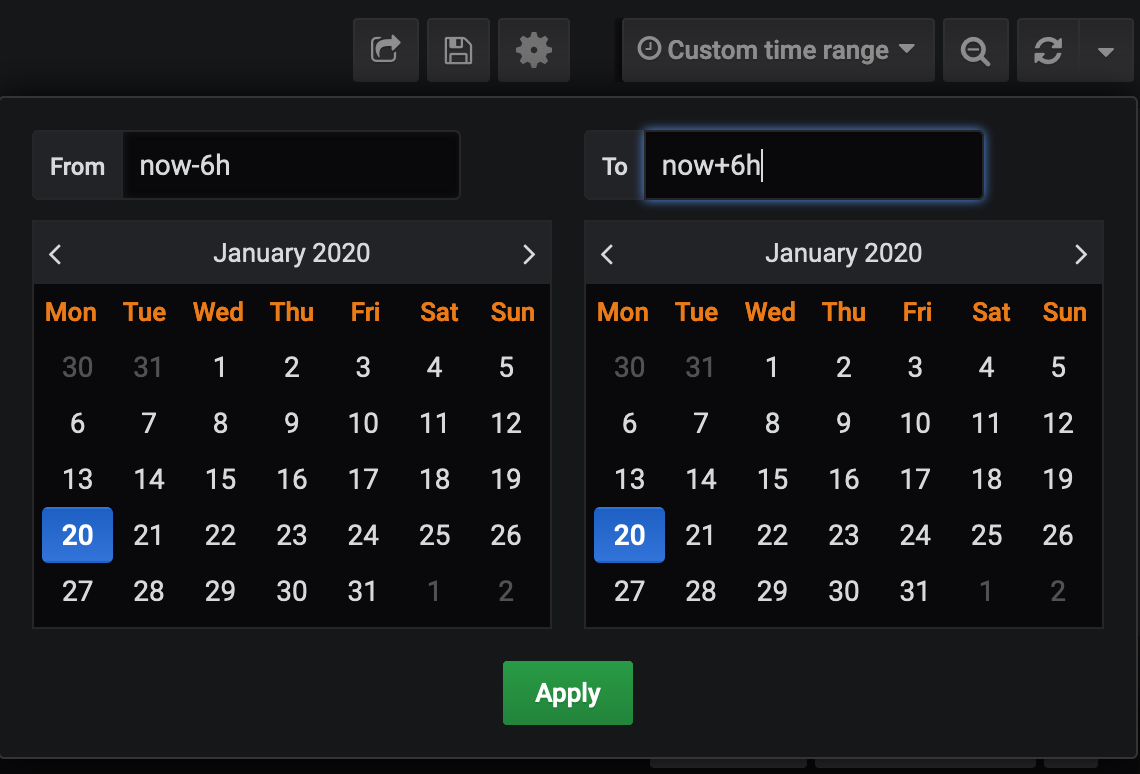Select the highlighted 20 in right calendar

click(629, 535)
